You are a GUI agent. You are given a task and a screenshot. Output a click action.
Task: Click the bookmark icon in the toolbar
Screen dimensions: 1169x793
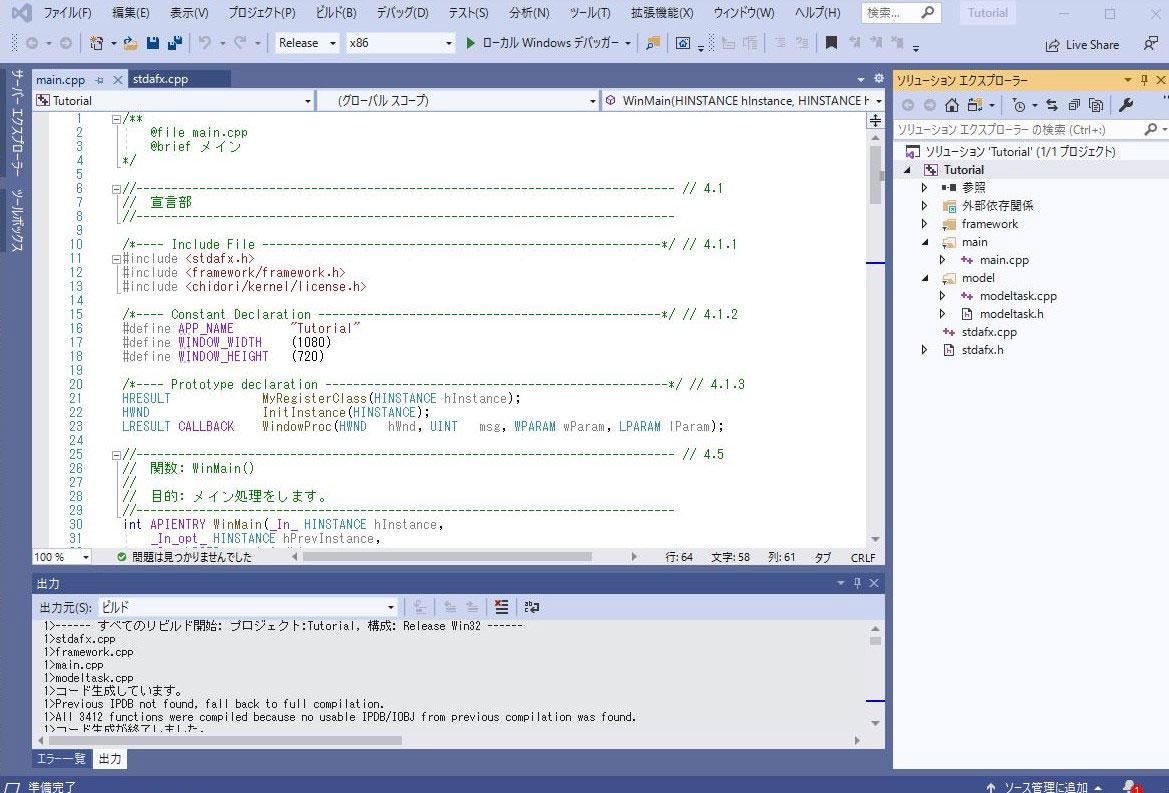tap(831, 43)
